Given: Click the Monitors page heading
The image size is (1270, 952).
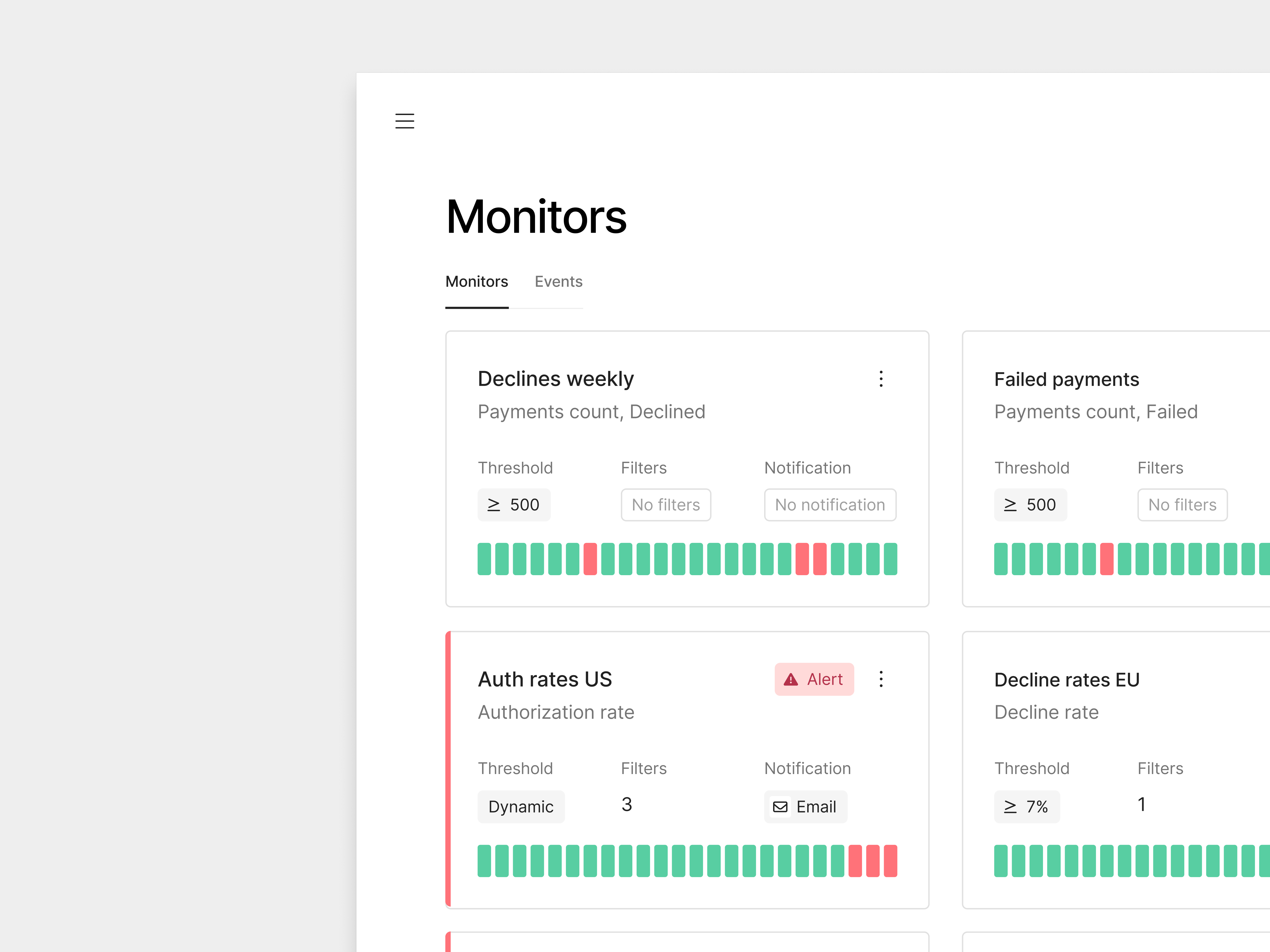Looking at the screenshot, I should [536, 217].
